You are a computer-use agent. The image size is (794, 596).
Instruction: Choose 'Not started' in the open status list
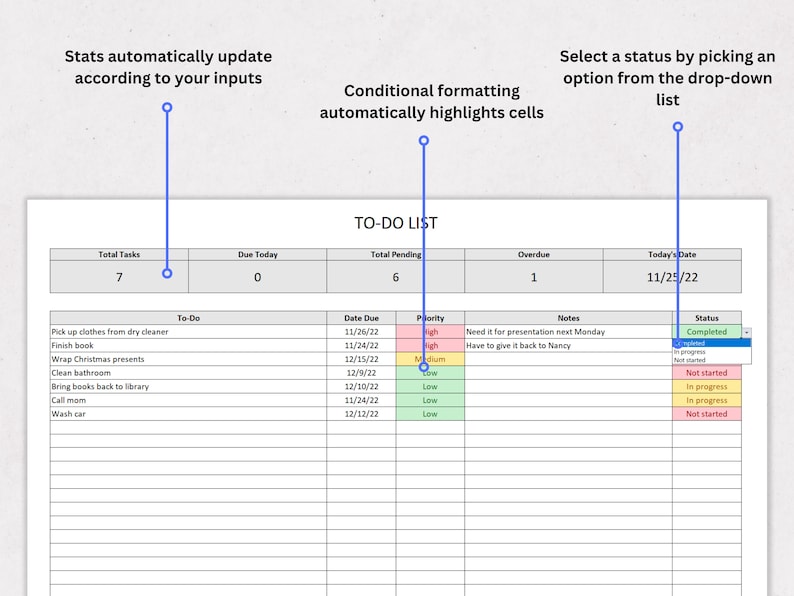(711, 360)
